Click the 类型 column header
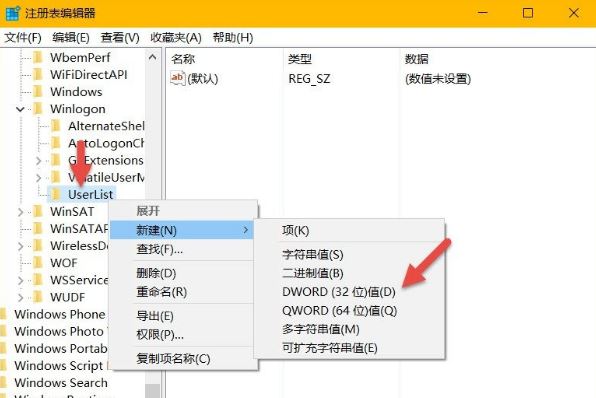 tap(341, 59)
